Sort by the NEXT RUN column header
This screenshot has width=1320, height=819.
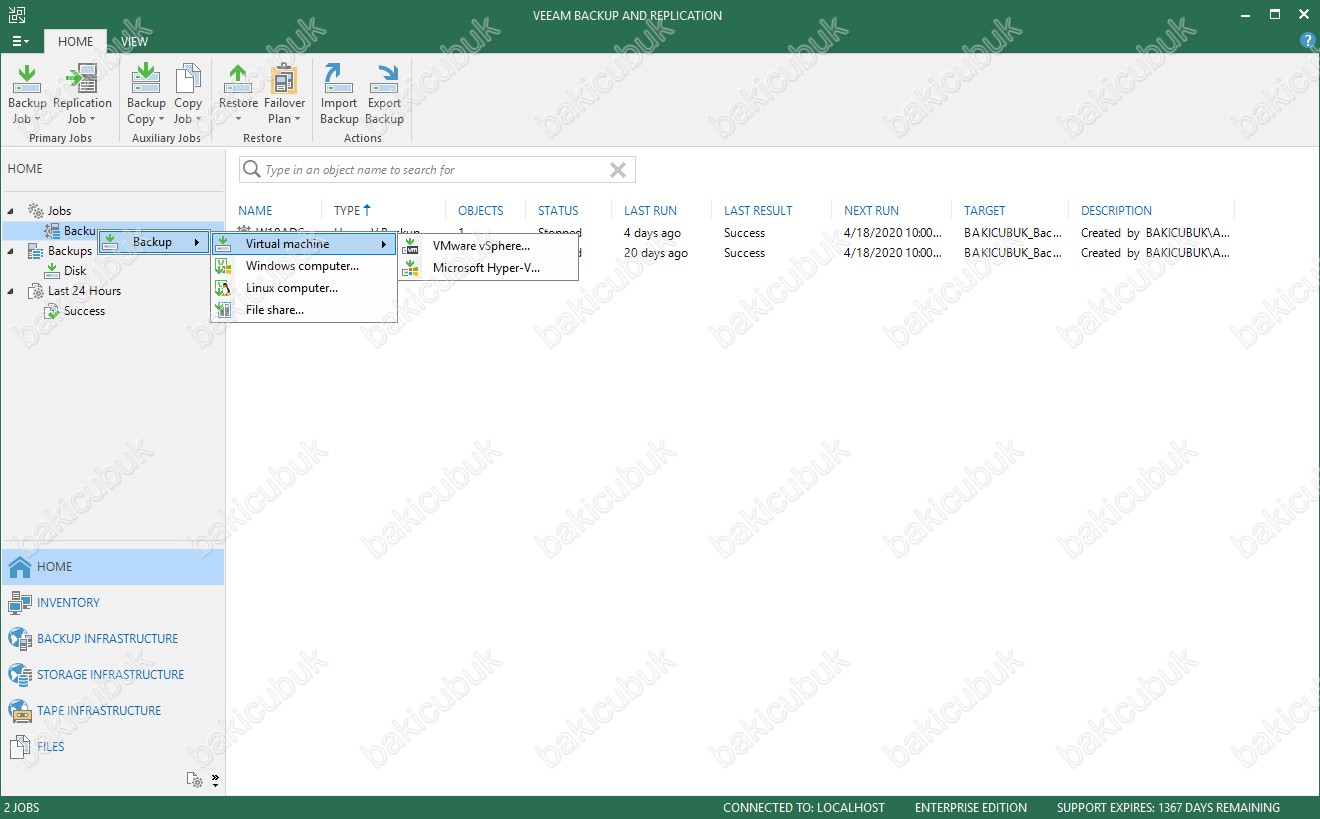click(871, 211)
